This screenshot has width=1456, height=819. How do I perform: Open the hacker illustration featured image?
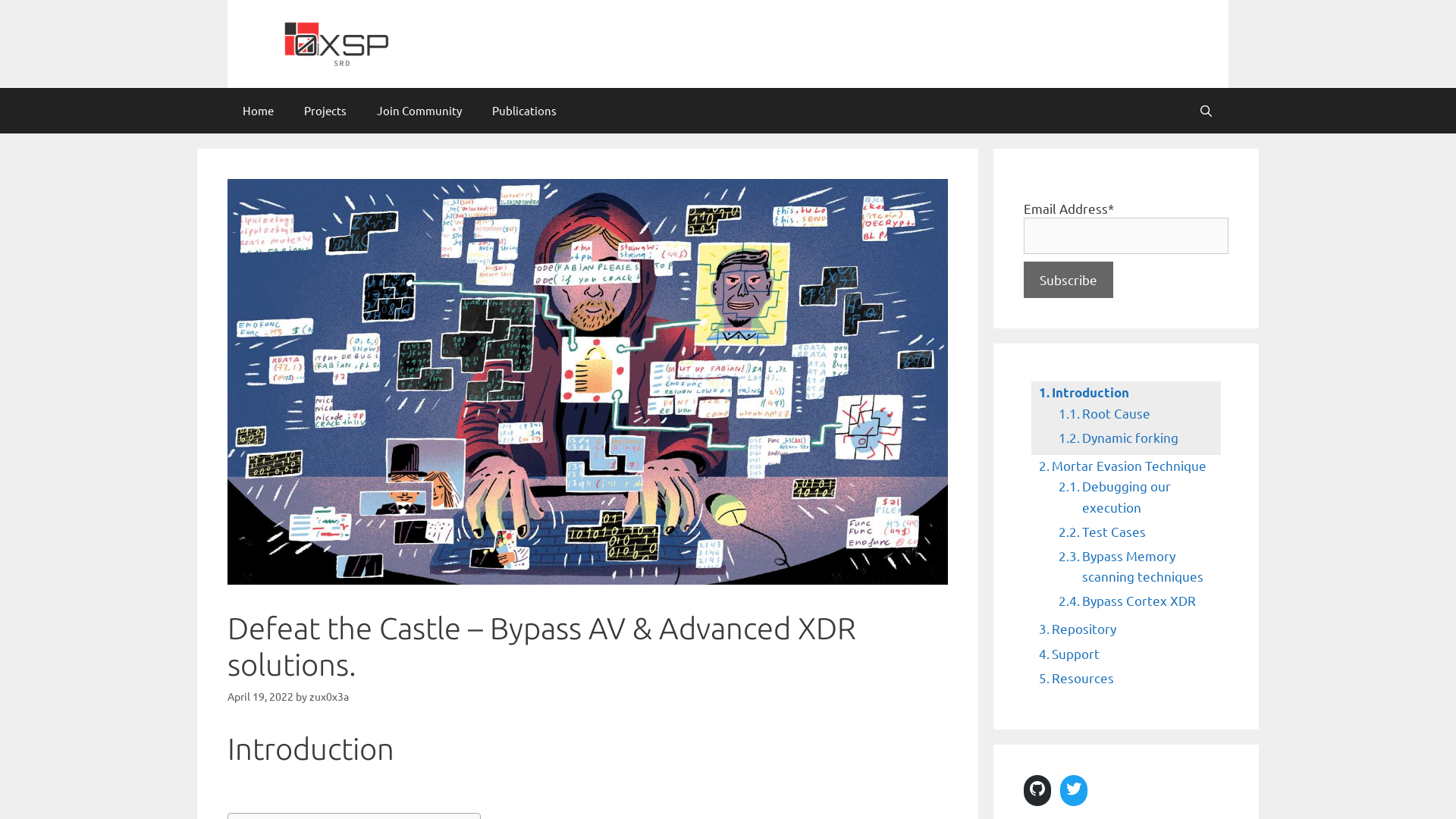click(x=588, y=381)
